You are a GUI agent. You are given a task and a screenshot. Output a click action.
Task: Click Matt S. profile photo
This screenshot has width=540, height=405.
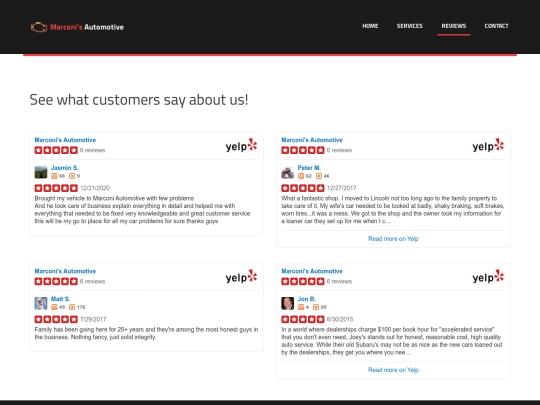(41, 303)
